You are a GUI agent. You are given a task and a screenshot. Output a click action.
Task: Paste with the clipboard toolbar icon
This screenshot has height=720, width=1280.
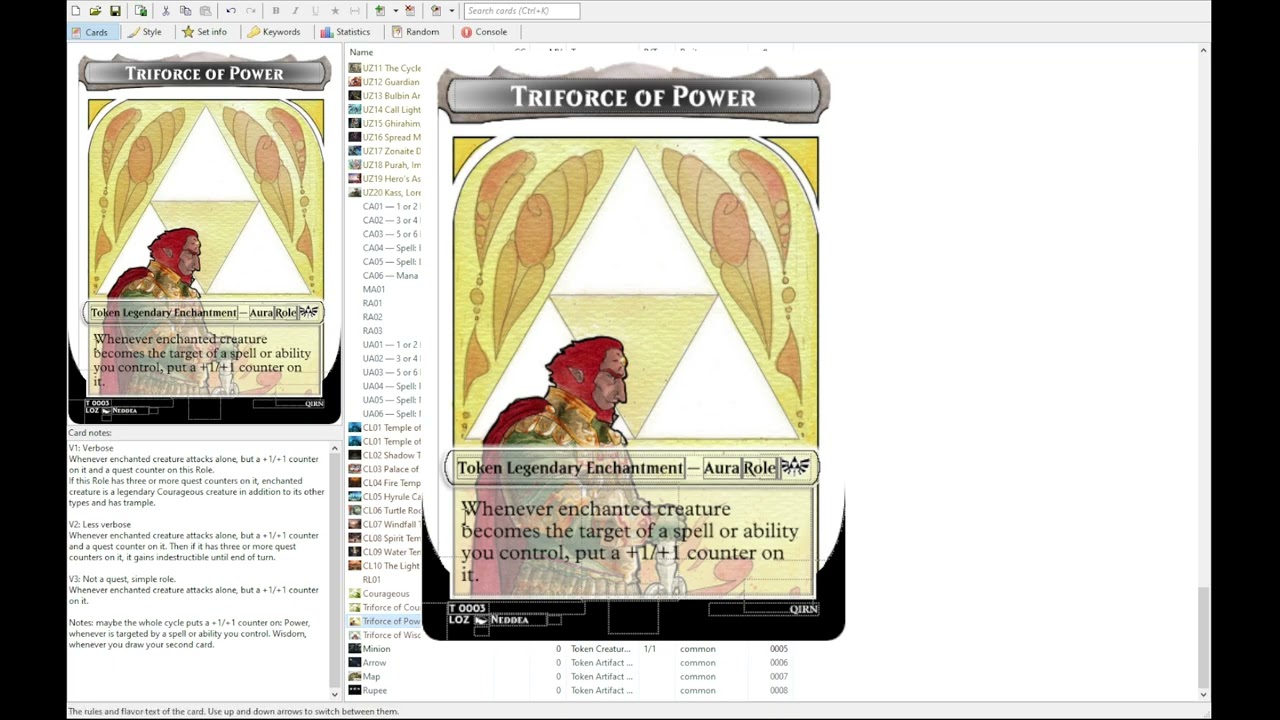[x=205, y=11]
